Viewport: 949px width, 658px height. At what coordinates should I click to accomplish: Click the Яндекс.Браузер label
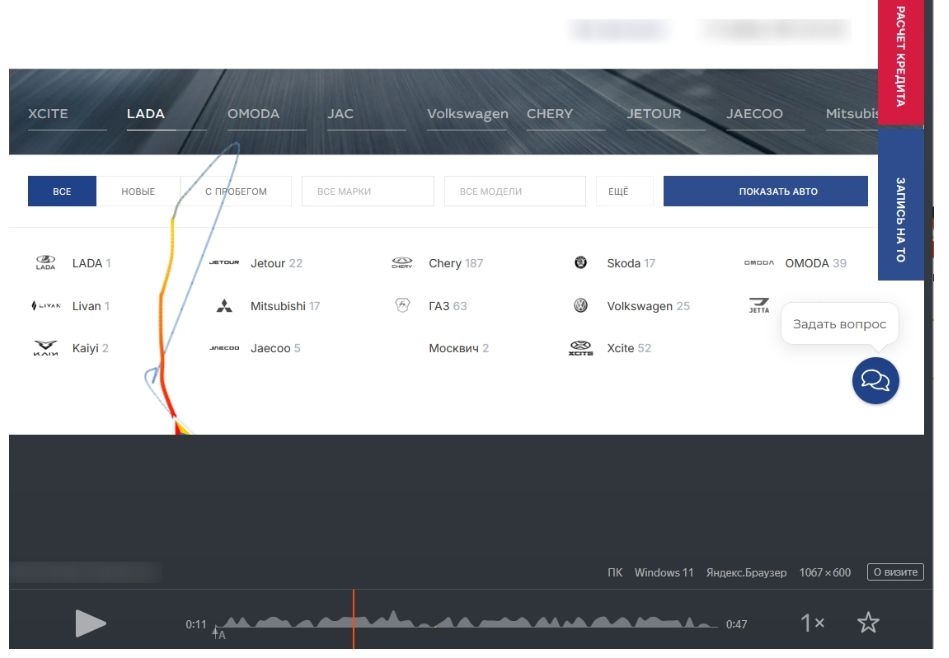746,573
